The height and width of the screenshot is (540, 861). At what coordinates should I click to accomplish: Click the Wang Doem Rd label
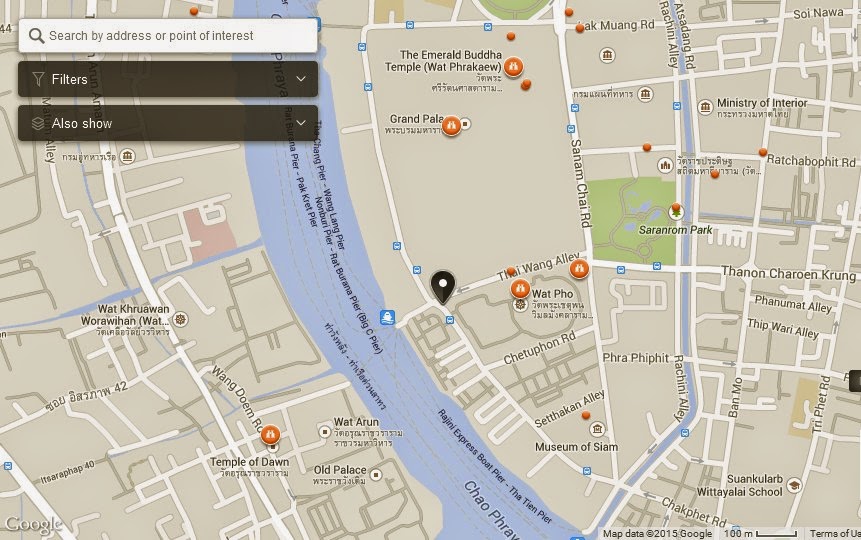click(x=239, y=398)
